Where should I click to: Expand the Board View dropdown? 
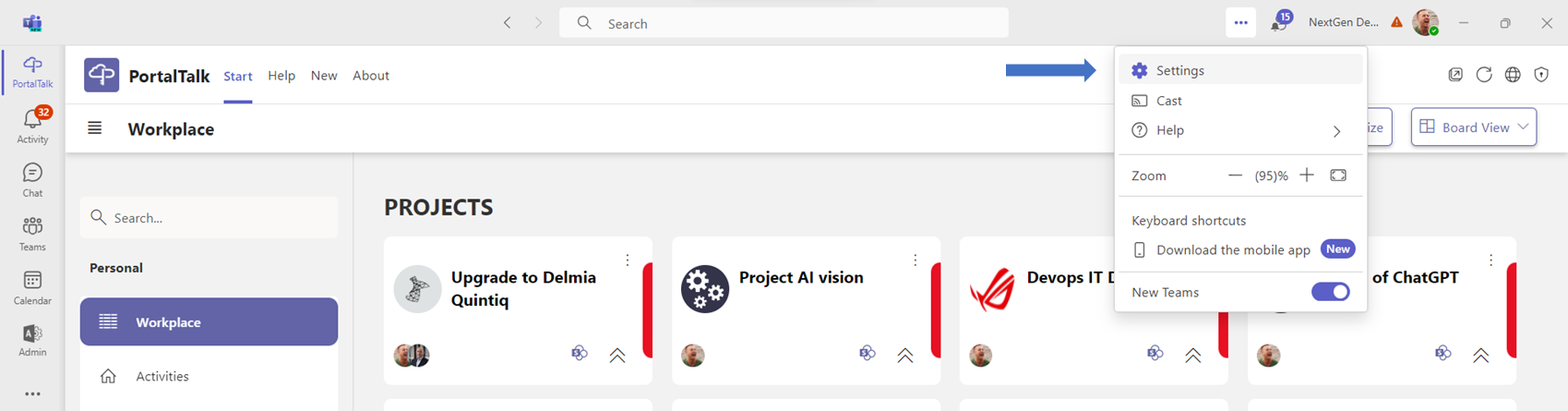[1474, 127]
